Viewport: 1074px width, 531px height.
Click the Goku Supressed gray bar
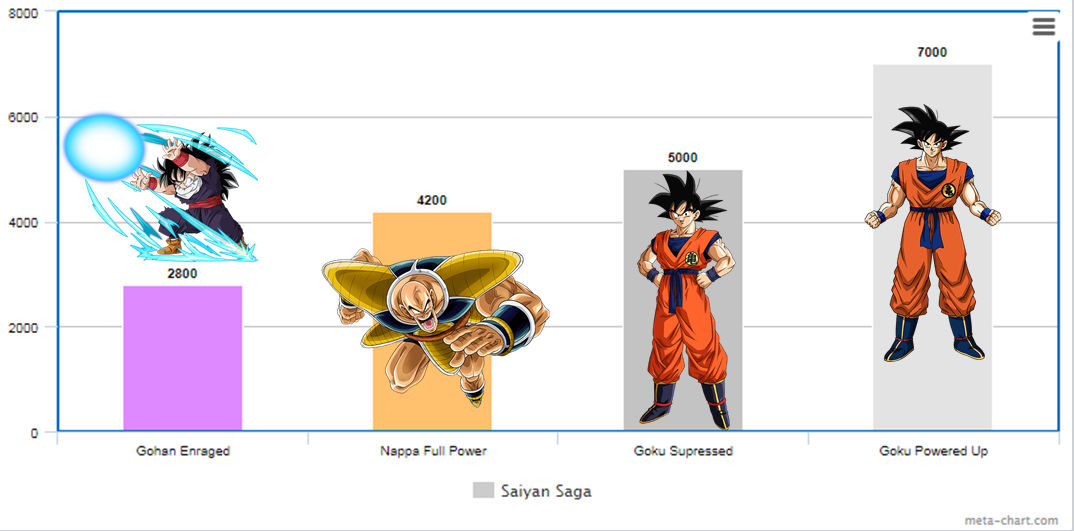pos(683,300)
